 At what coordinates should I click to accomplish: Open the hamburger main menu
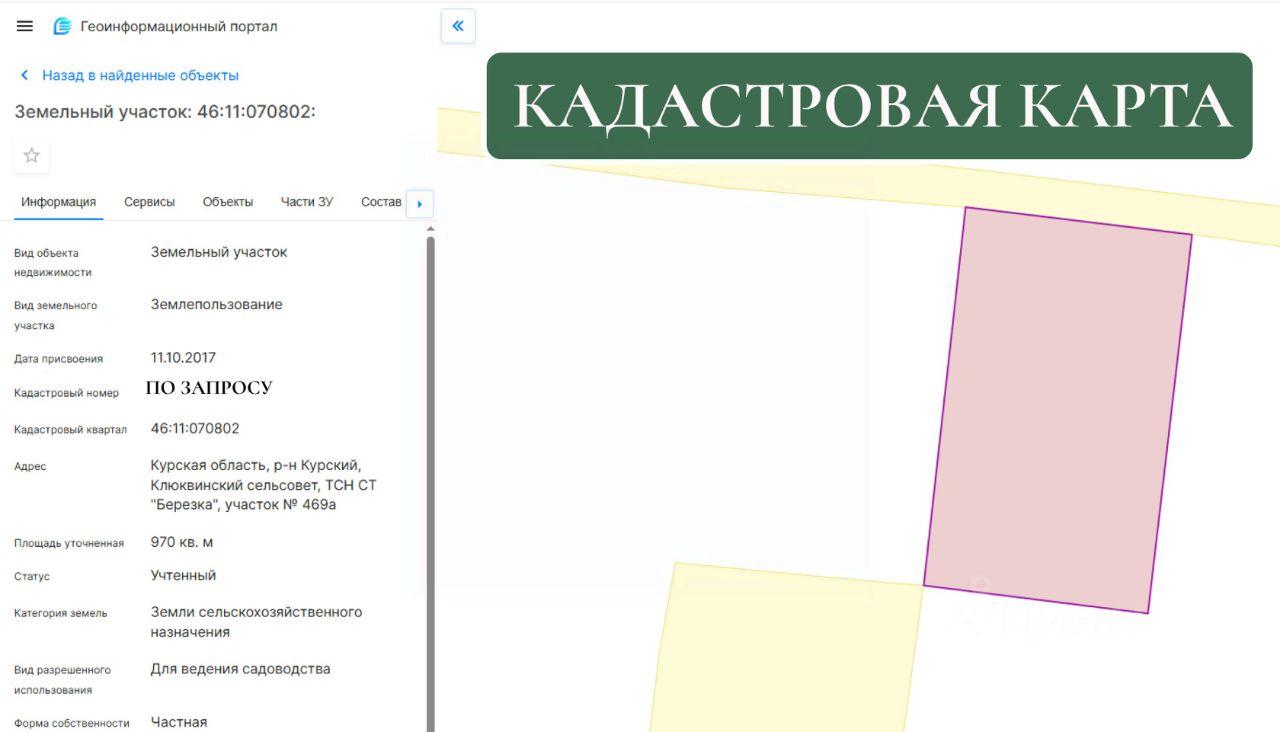pyautogui.click(x=25, y=26)
